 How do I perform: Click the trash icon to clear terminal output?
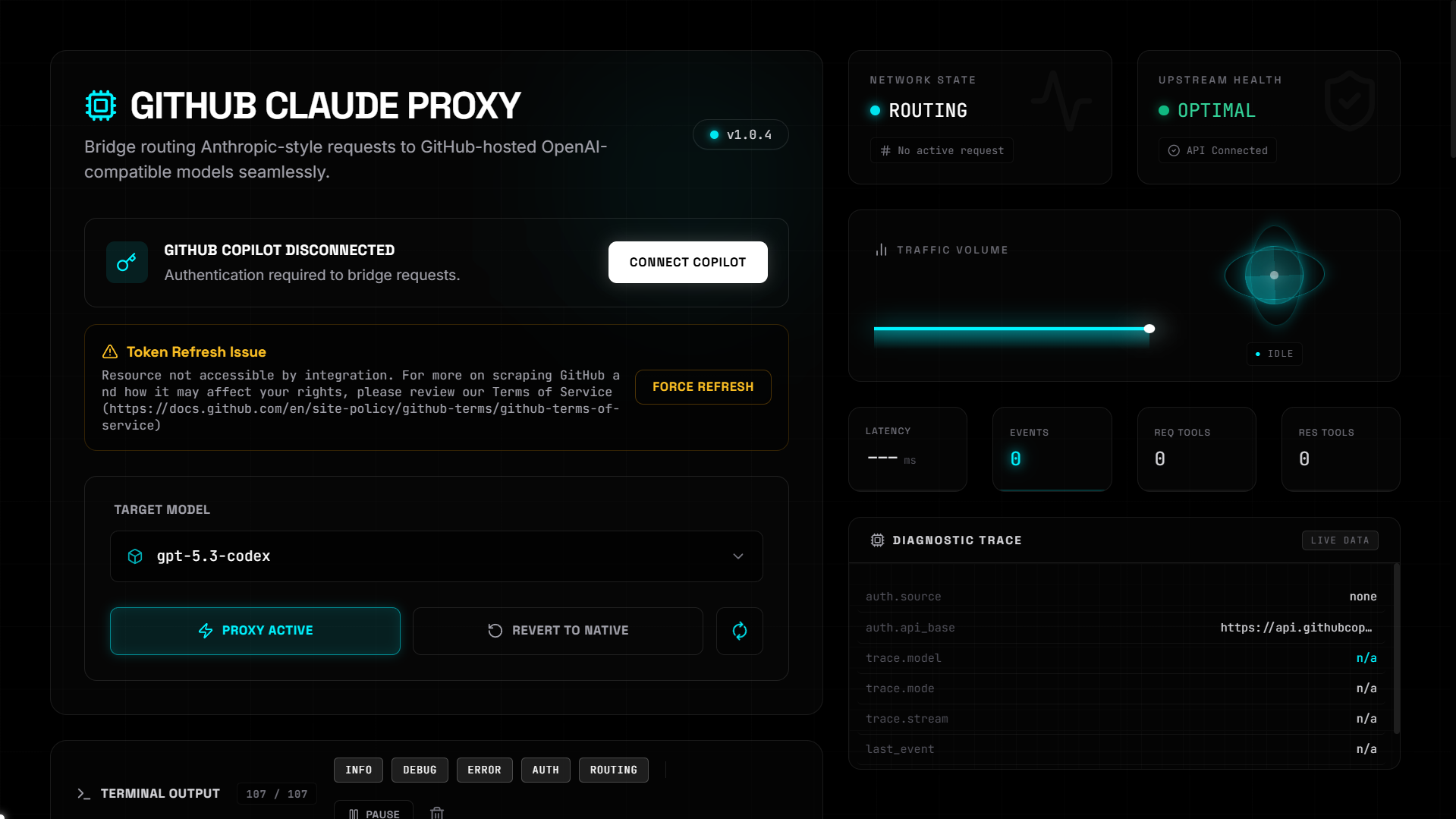437,813
